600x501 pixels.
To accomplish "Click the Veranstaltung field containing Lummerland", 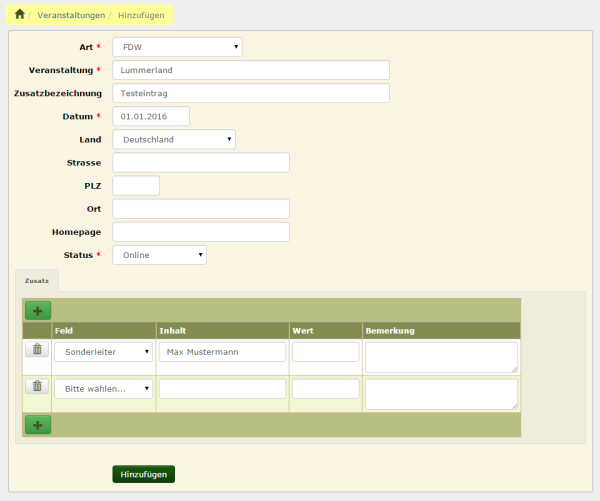I will click(x=250, y=70).
